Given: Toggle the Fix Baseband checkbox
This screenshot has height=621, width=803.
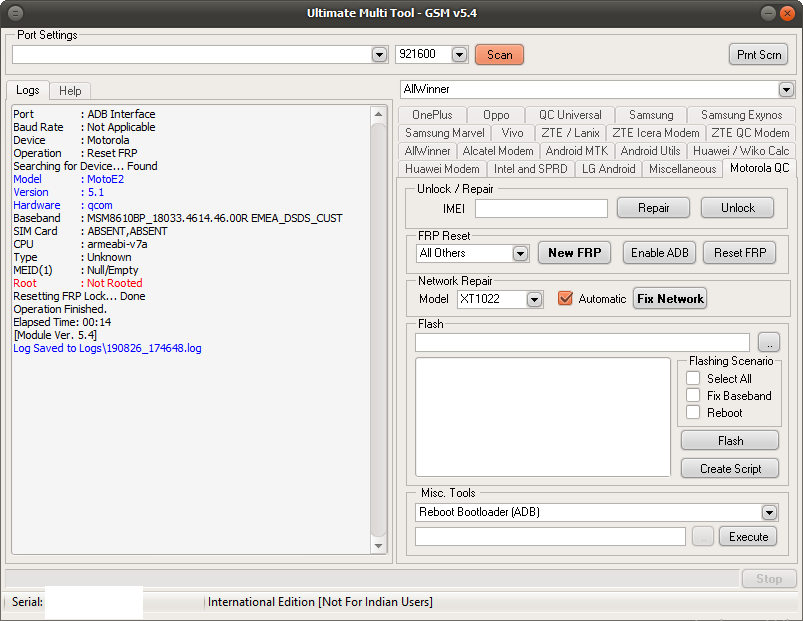Looking at the screenshot, I should (693, 396).
